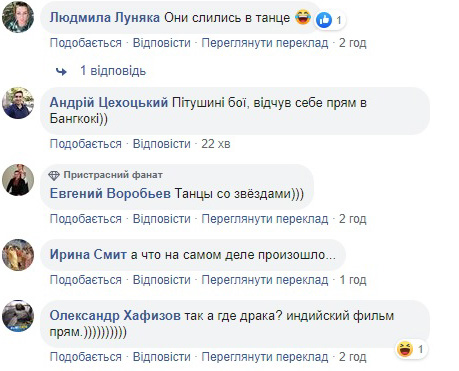Reply to Ирина Смит's comment via Відповісти
The image size is (459, 371).
(162, 280)
